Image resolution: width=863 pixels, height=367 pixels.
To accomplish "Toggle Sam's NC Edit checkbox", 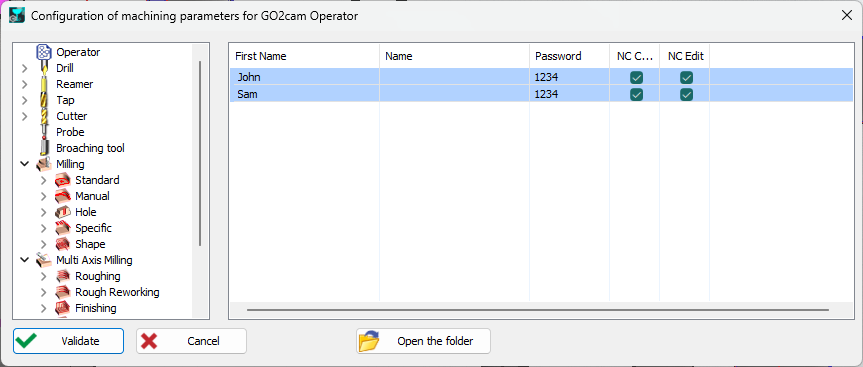I will (x=686, y=95).
